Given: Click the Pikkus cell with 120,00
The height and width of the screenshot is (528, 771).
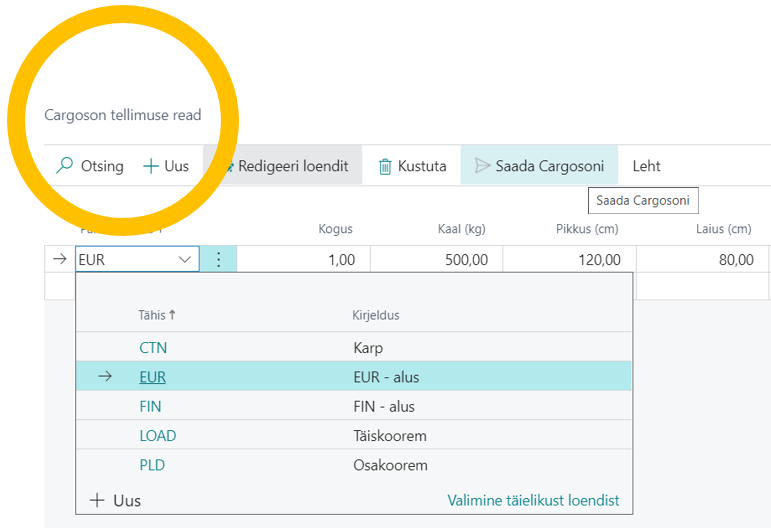Looking at the screenshot, I should pos(569,259).
